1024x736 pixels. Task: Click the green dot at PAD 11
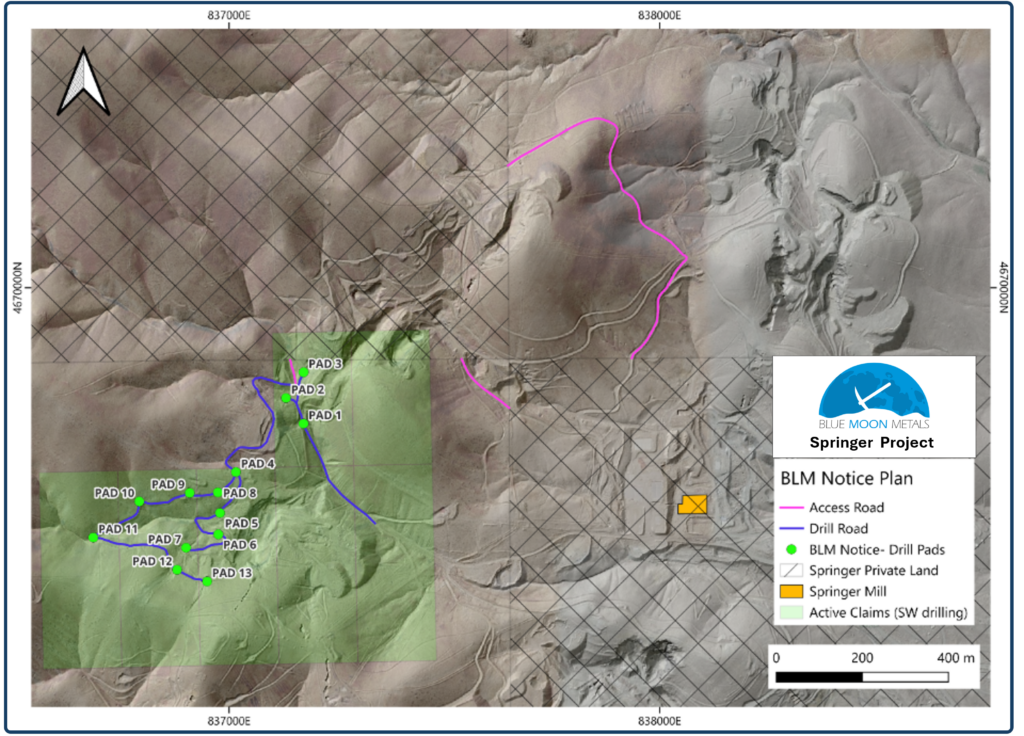point(93,537)
